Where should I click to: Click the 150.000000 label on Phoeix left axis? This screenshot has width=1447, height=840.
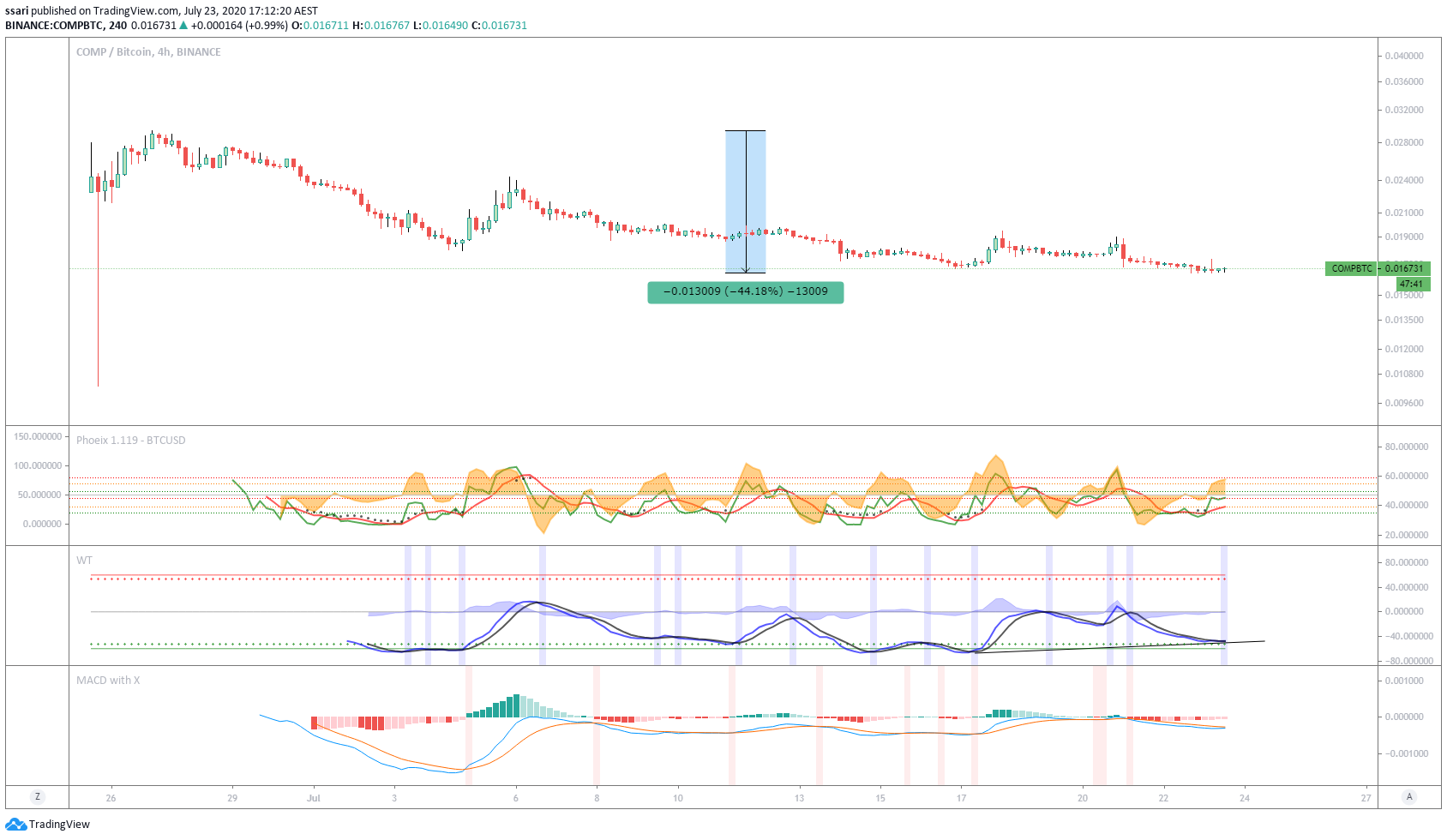coord(38,437)
